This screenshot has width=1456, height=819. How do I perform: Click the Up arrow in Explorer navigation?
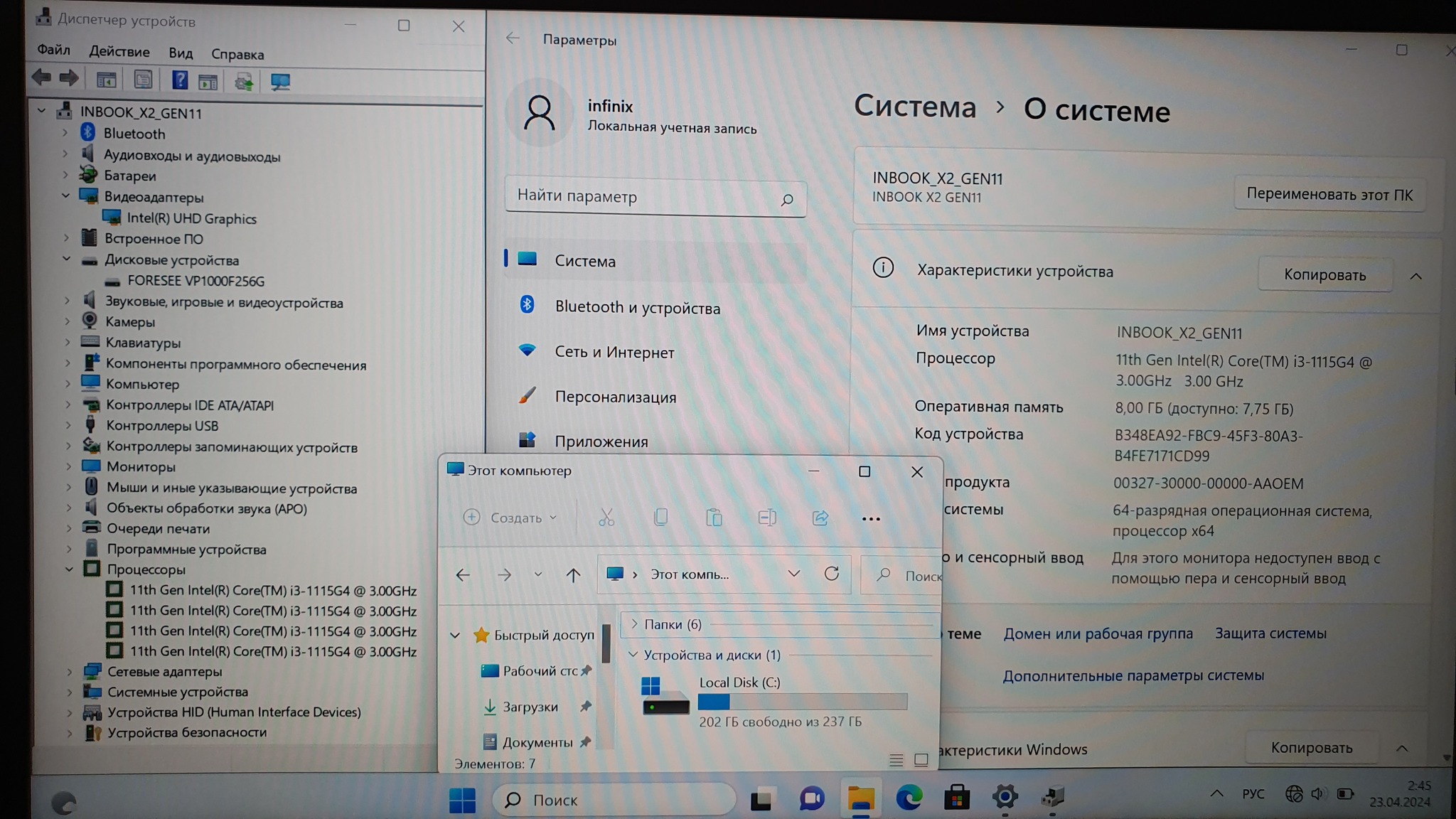tap(573, 574)
